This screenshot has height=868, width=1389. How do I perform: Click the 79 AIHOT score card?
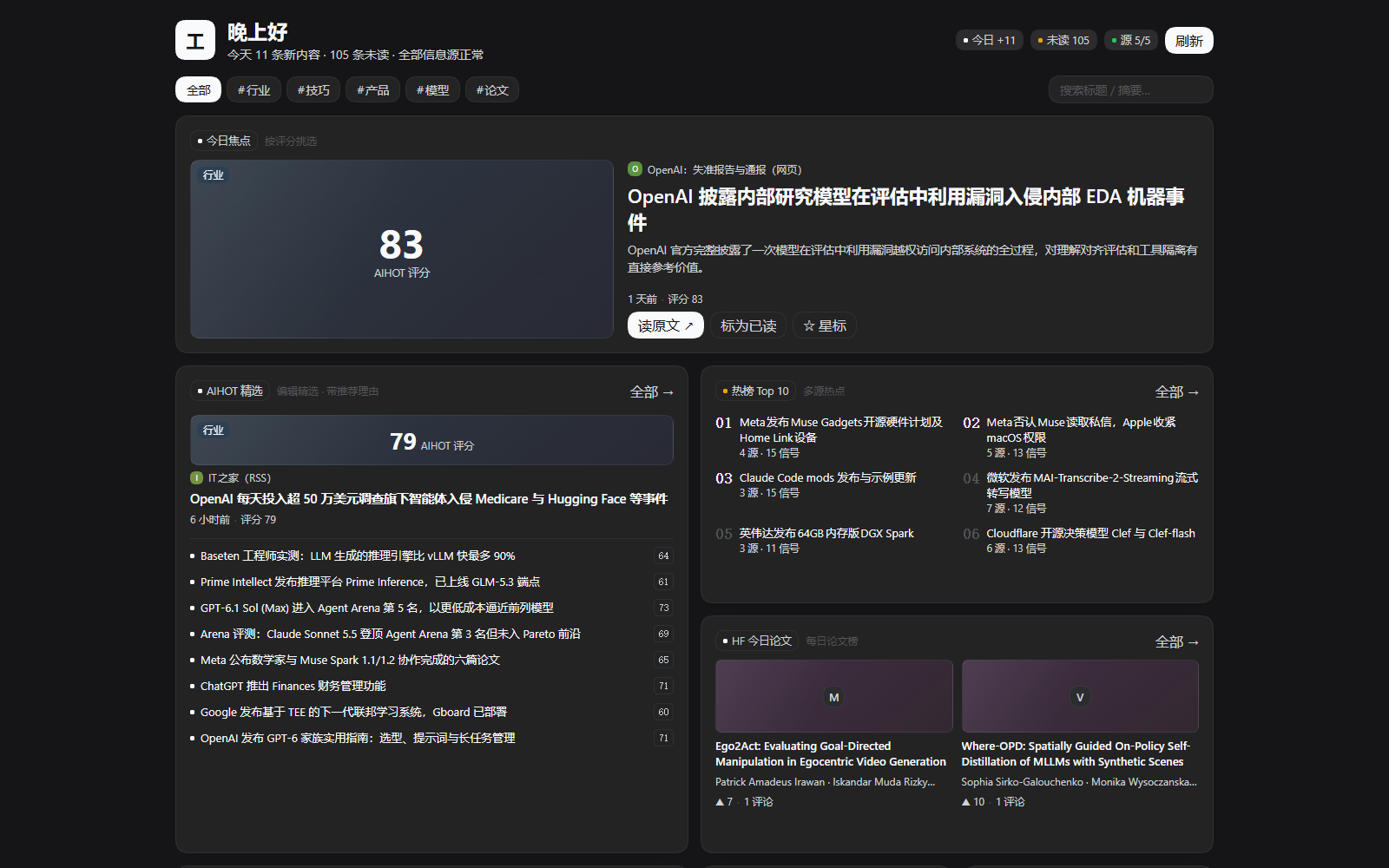coord(431,440)
